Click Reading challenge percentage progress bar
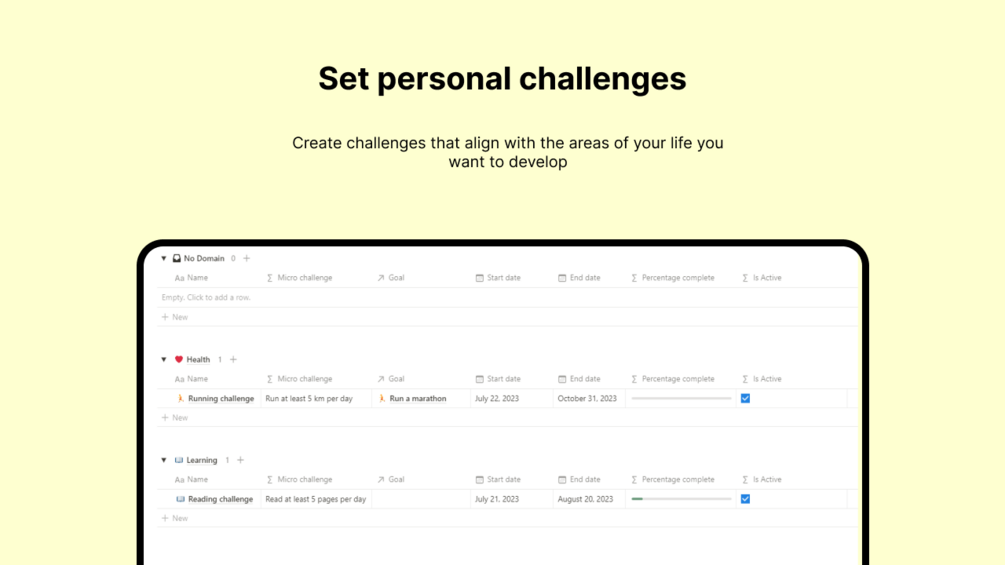This screenshot has height=565, width=1005. tap(681, 499)
